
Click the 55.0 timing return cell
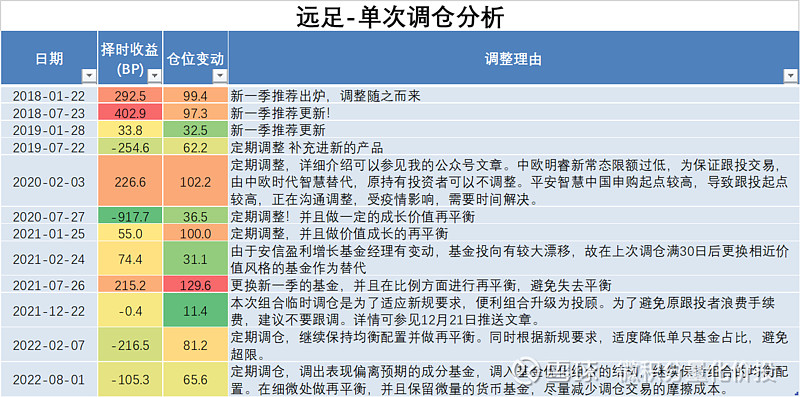pyautogui.click(x=130, y=233)
